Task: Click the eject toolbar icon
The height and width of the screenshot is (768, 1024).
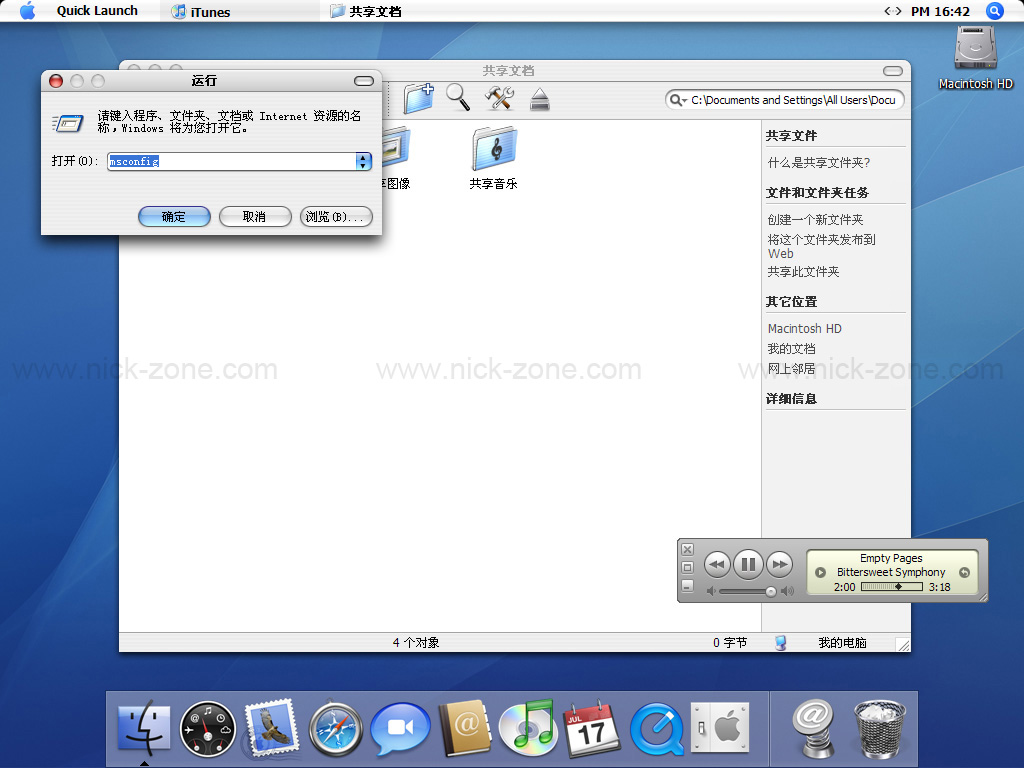Action: 539,99
